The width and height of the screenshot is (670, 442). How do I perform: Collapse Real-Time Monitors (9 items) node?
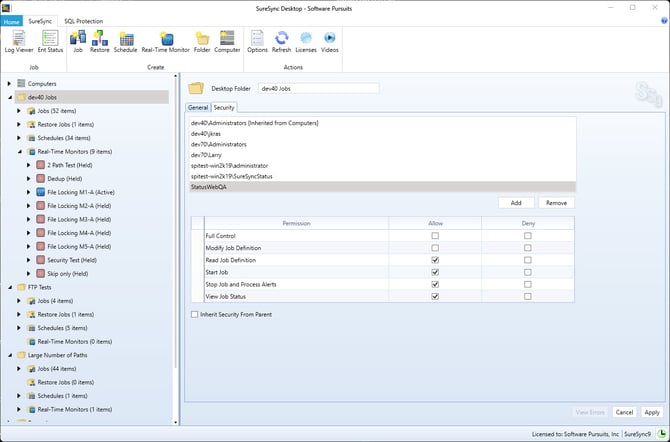click(x=19, y=152)
